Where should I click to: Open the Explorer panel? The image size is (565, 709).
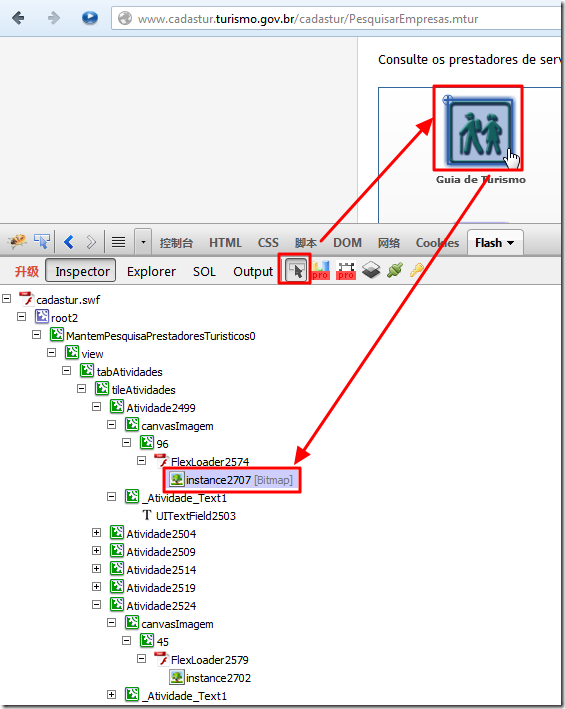point(151,271)
